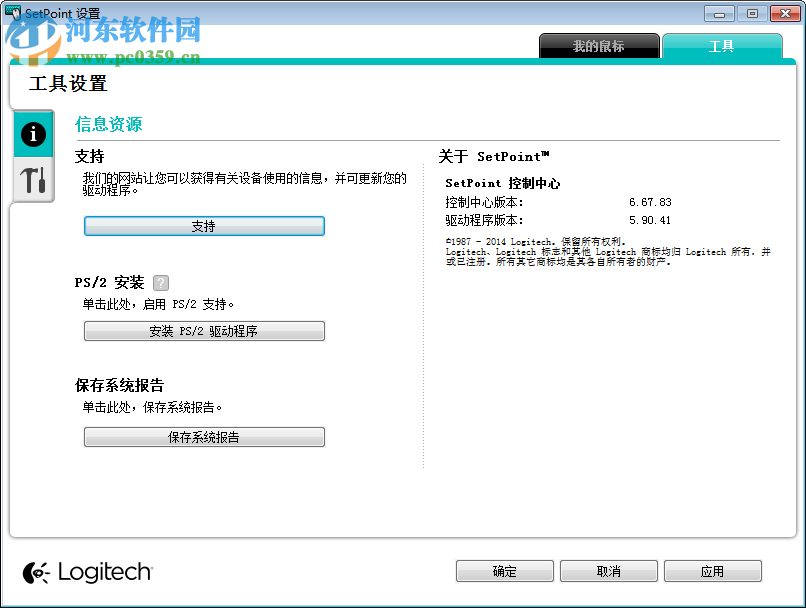Click the 取消 button
The width and height of the screenshot is (806, 608).
(608, 571)
